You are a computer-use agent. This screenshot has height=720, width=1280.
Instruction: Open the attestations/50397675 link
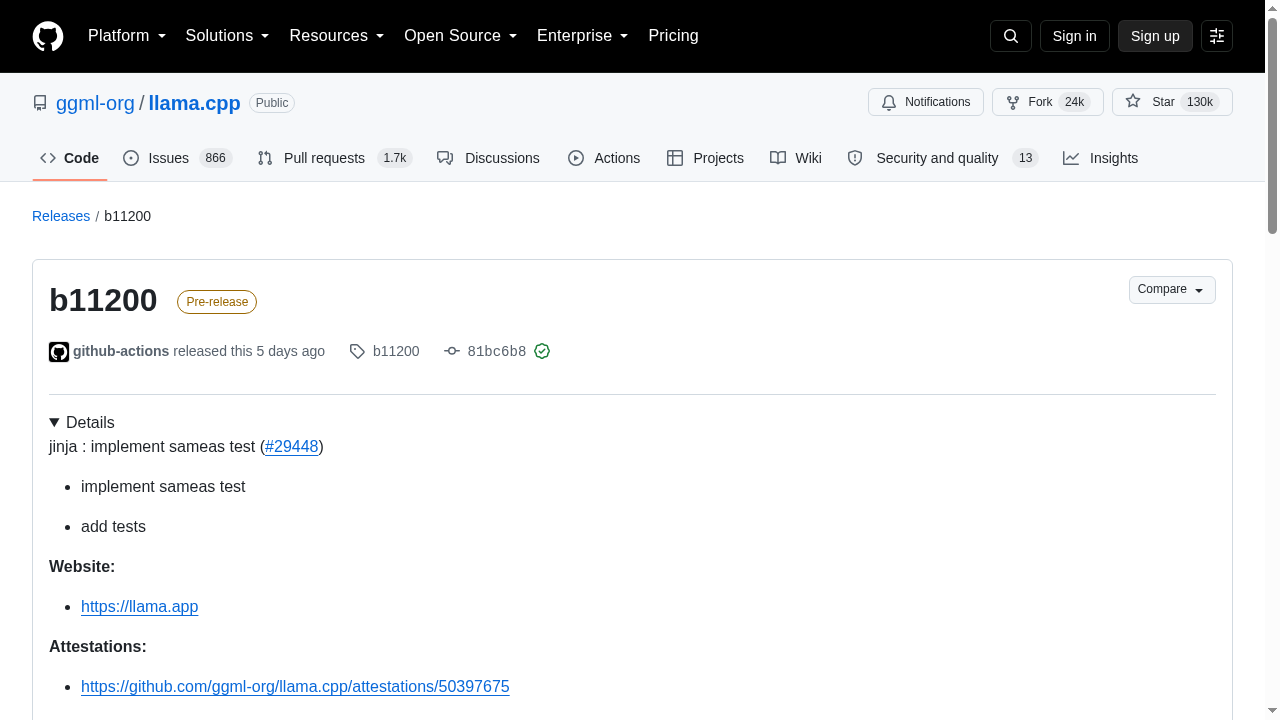coord(295,687)
